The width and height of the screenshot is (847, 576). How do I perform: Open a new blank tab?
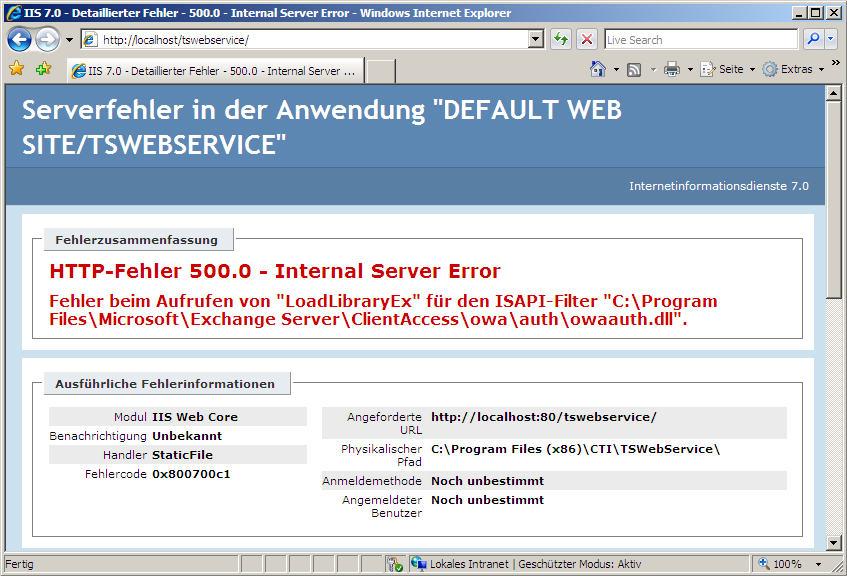380,71
